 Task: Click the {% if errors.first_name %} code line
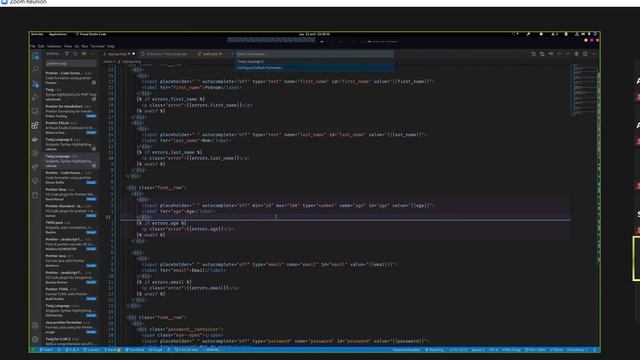171,99
